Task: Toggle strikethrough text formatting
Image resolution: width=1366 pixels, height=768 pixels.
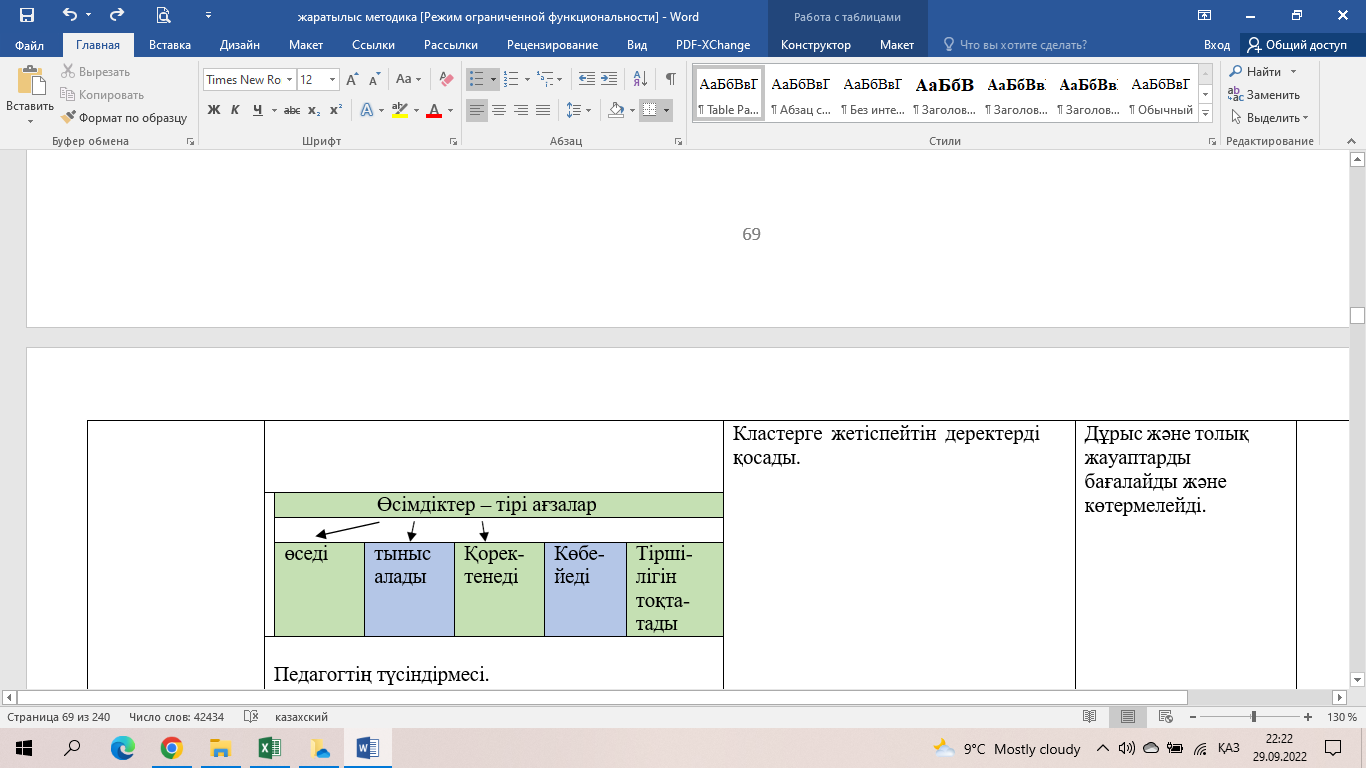Action: [x=291, y=110]
